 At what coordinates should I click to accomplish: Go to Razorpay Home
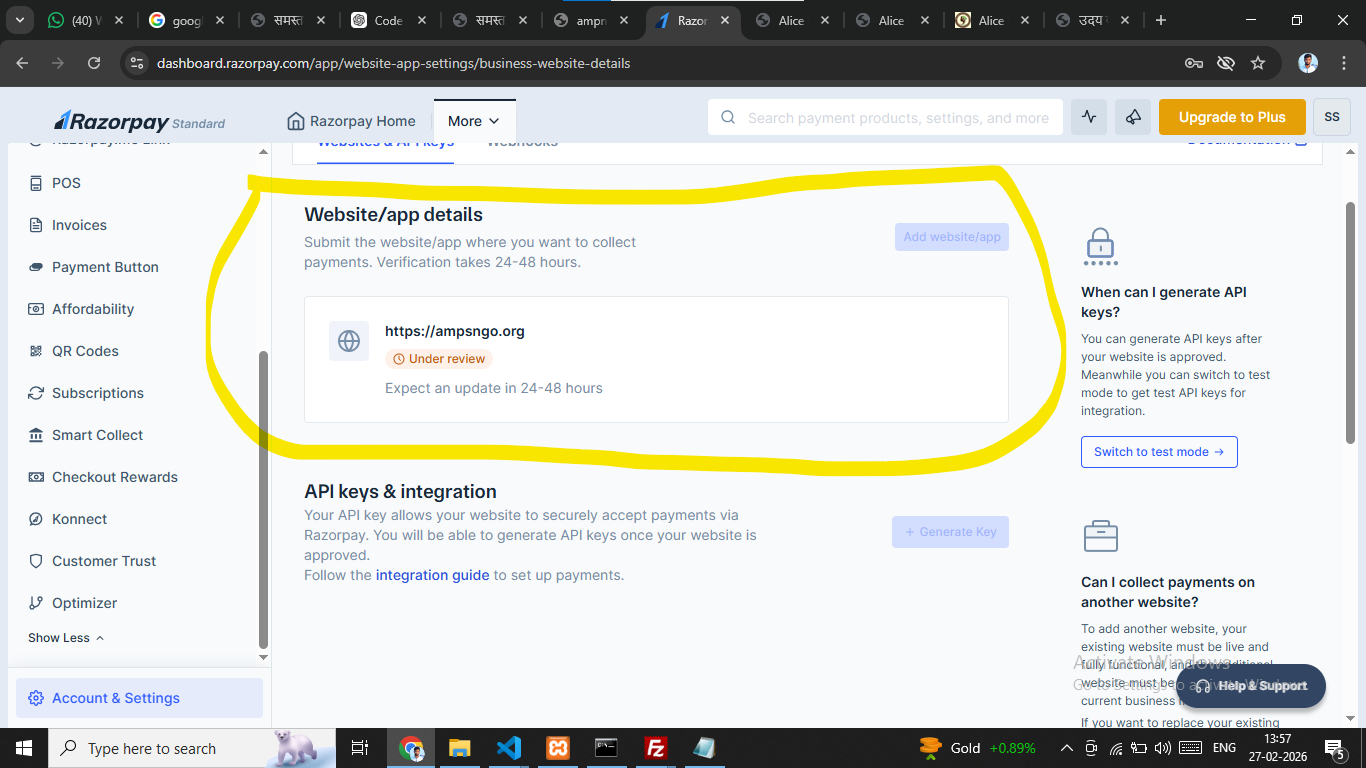351,121
